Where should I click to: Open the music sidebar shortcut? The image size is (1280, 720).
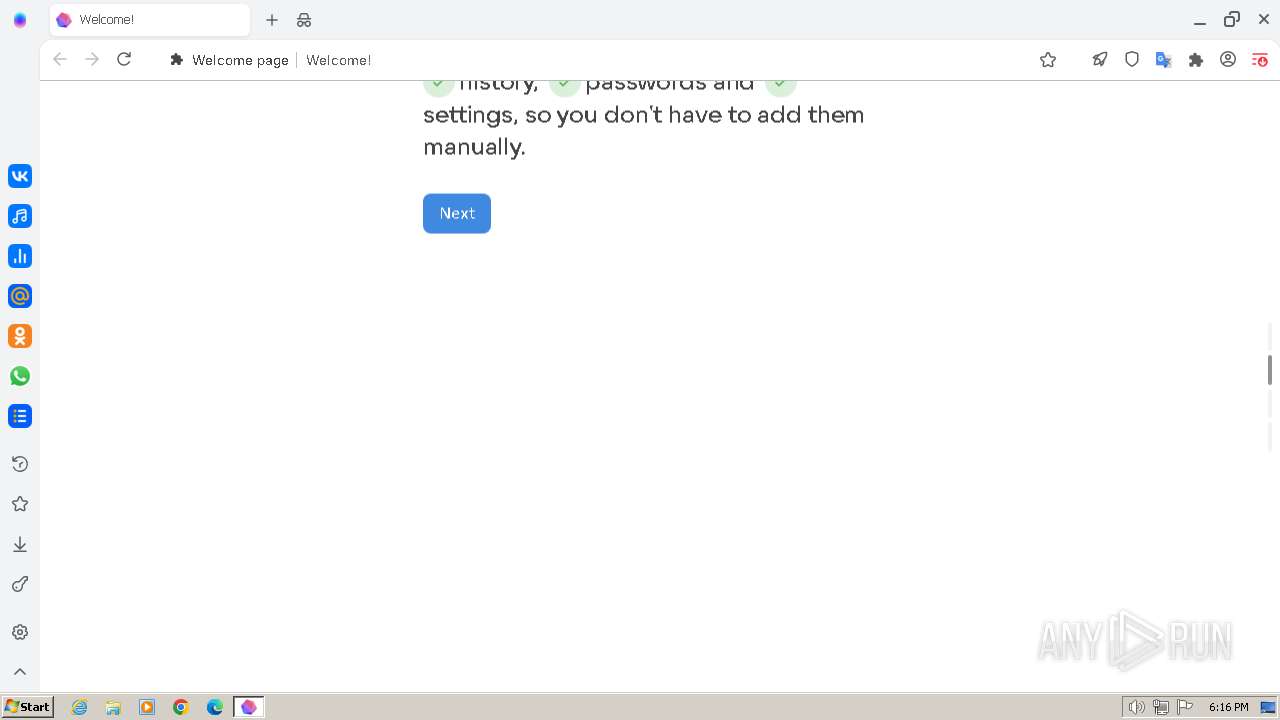tap(20, 216)
